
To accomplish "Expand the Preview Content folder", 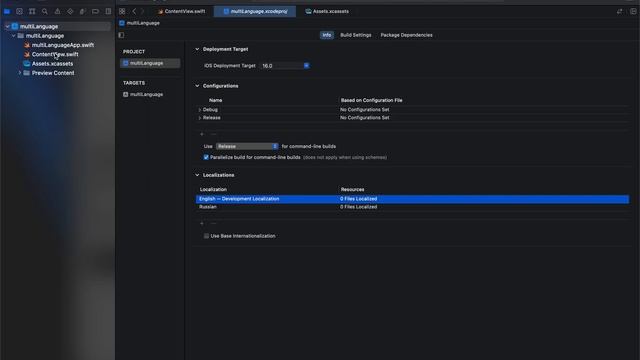I will (x=20, y=73).
